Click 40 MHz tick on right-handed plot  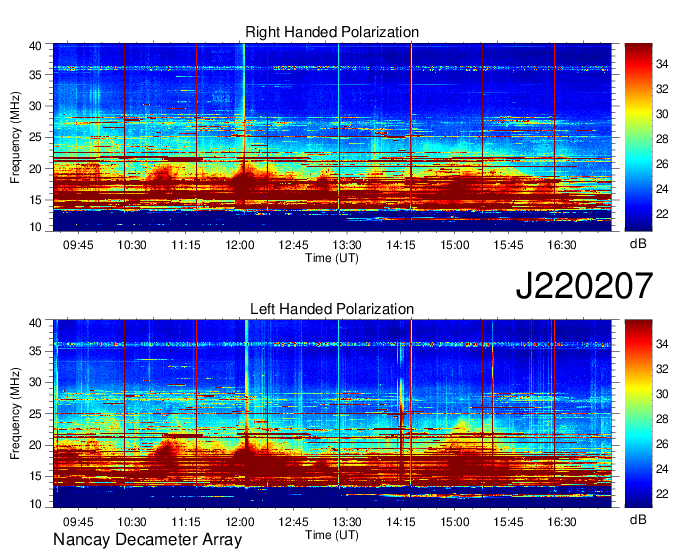tap(36, 46)
